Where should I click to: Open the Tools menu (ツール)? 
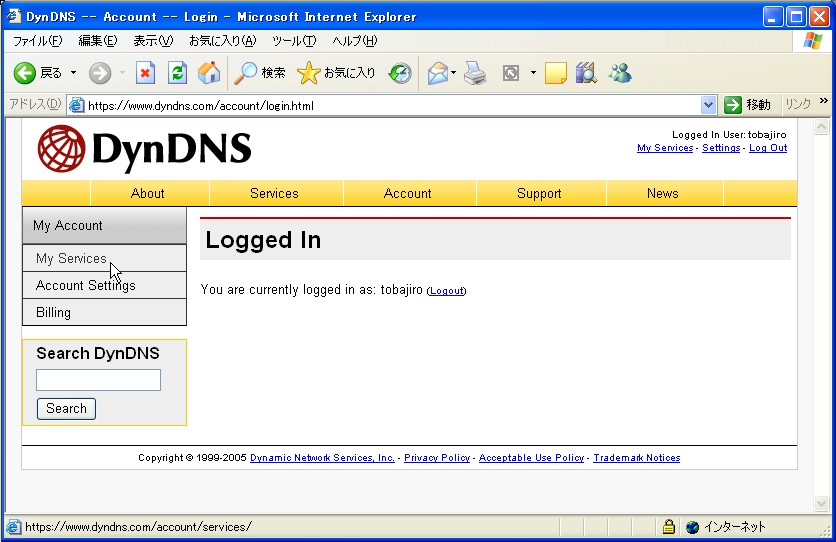point(294,41)
